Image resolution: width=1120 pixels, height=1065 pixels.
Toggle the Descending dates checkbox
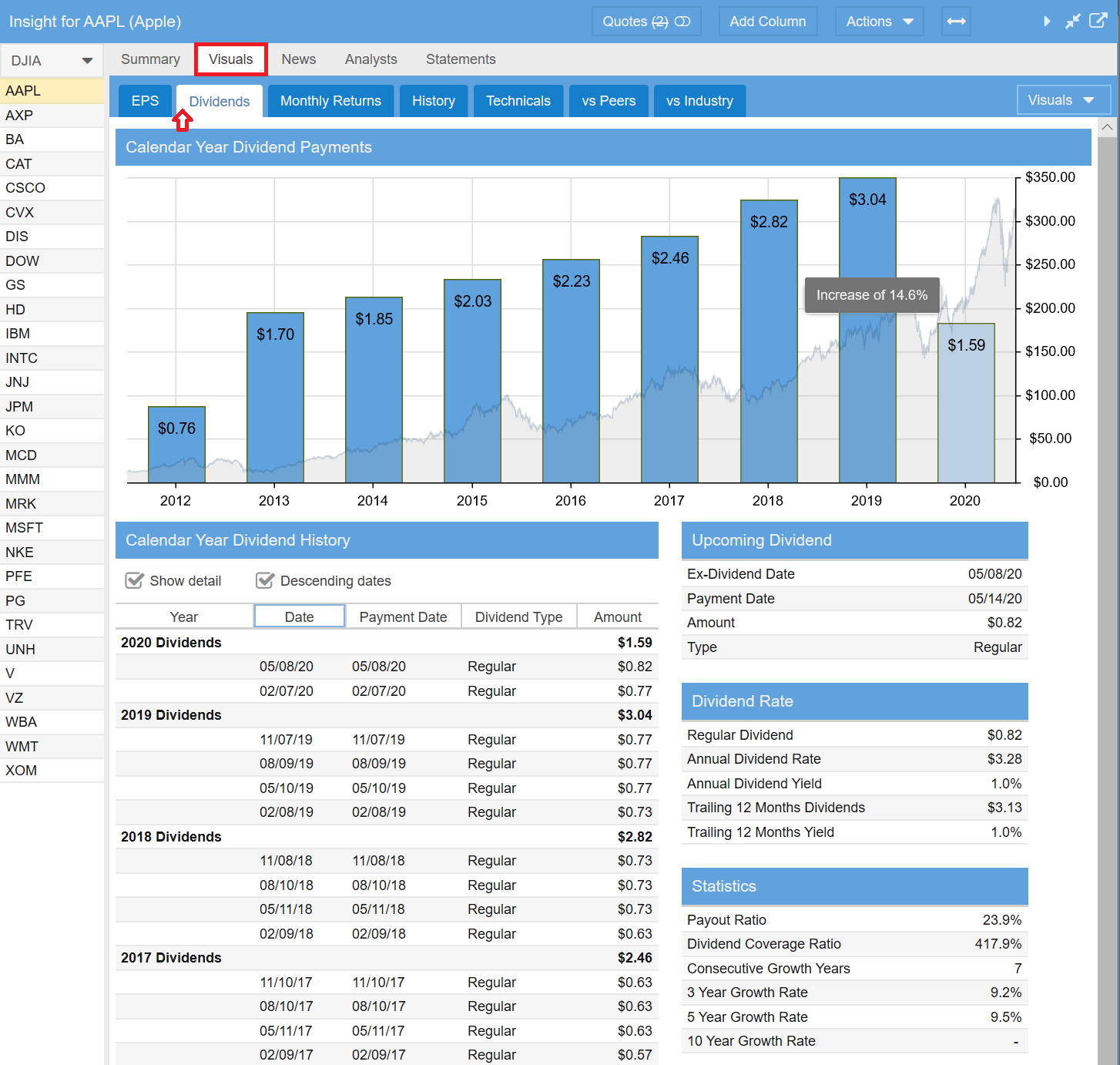(x=265, y=580)
